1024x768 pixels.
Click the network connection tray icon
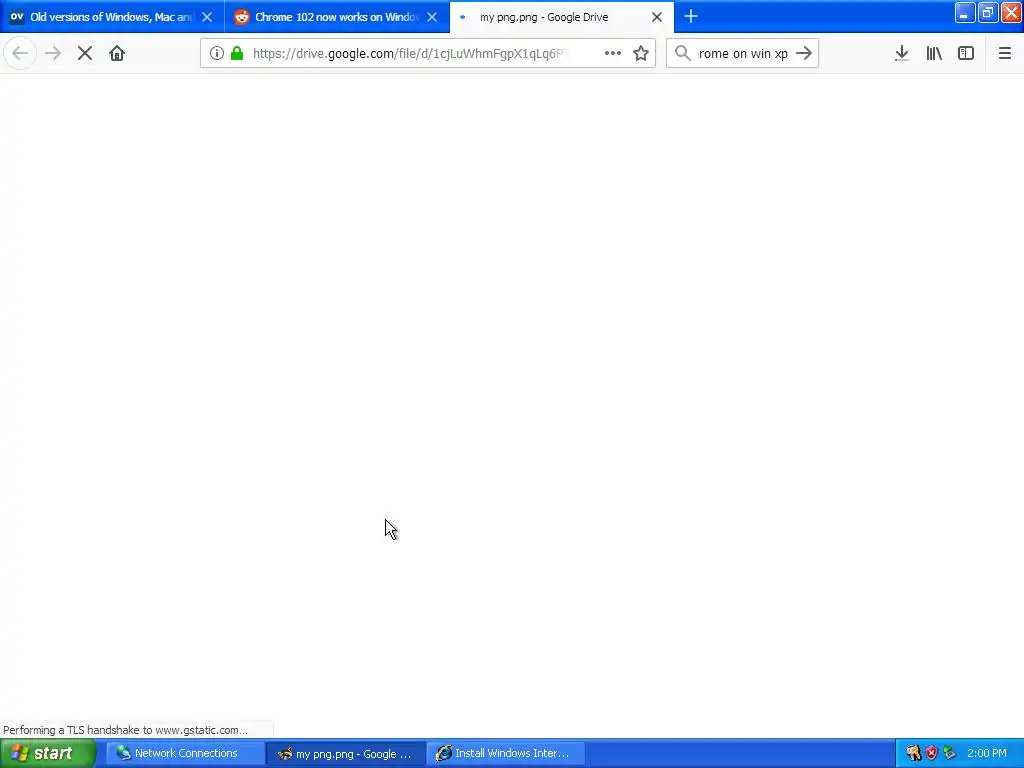(950, 754)
